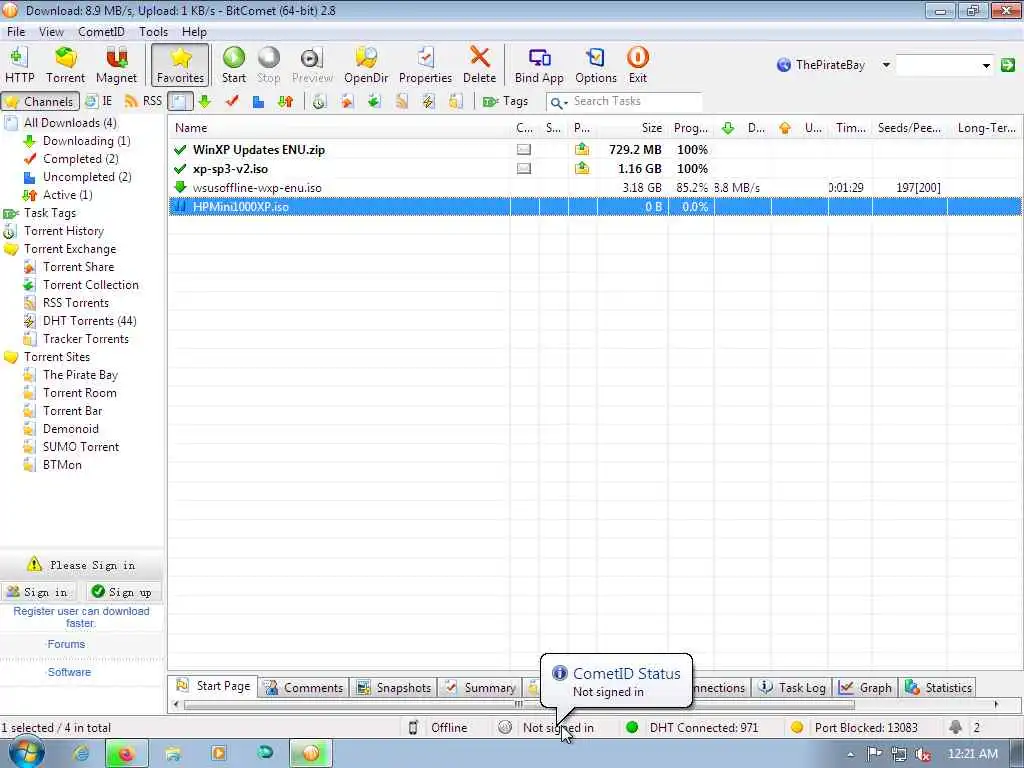Open the Software link

pyautogui.click(x=69, y=672)
